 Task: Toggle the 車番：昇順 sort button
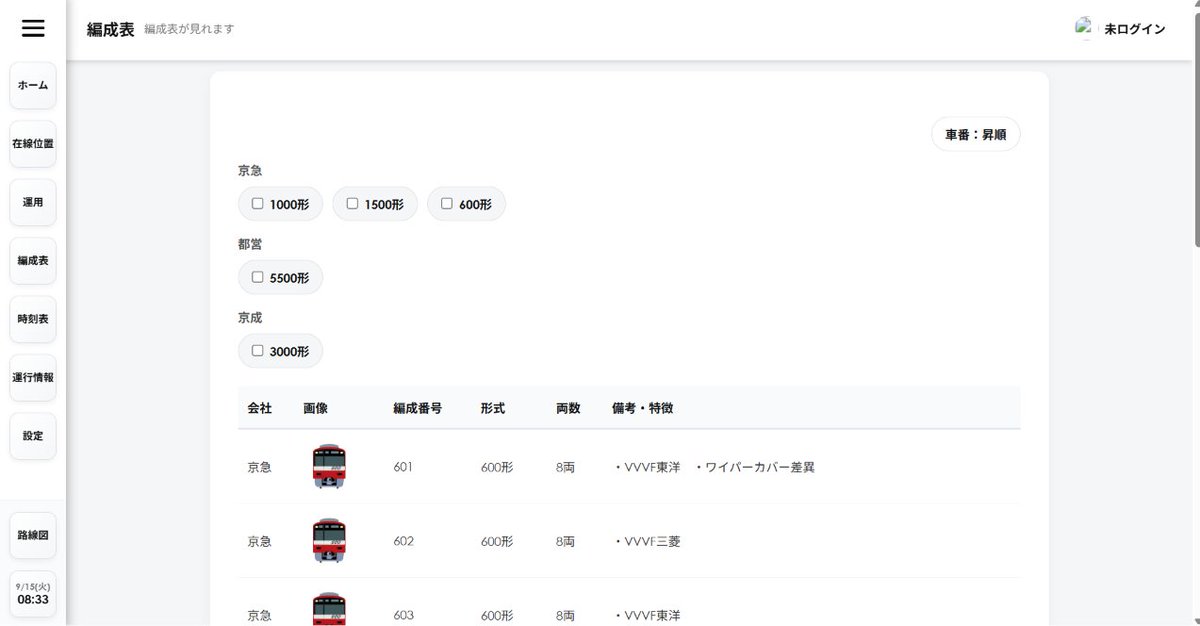[976, 134]
